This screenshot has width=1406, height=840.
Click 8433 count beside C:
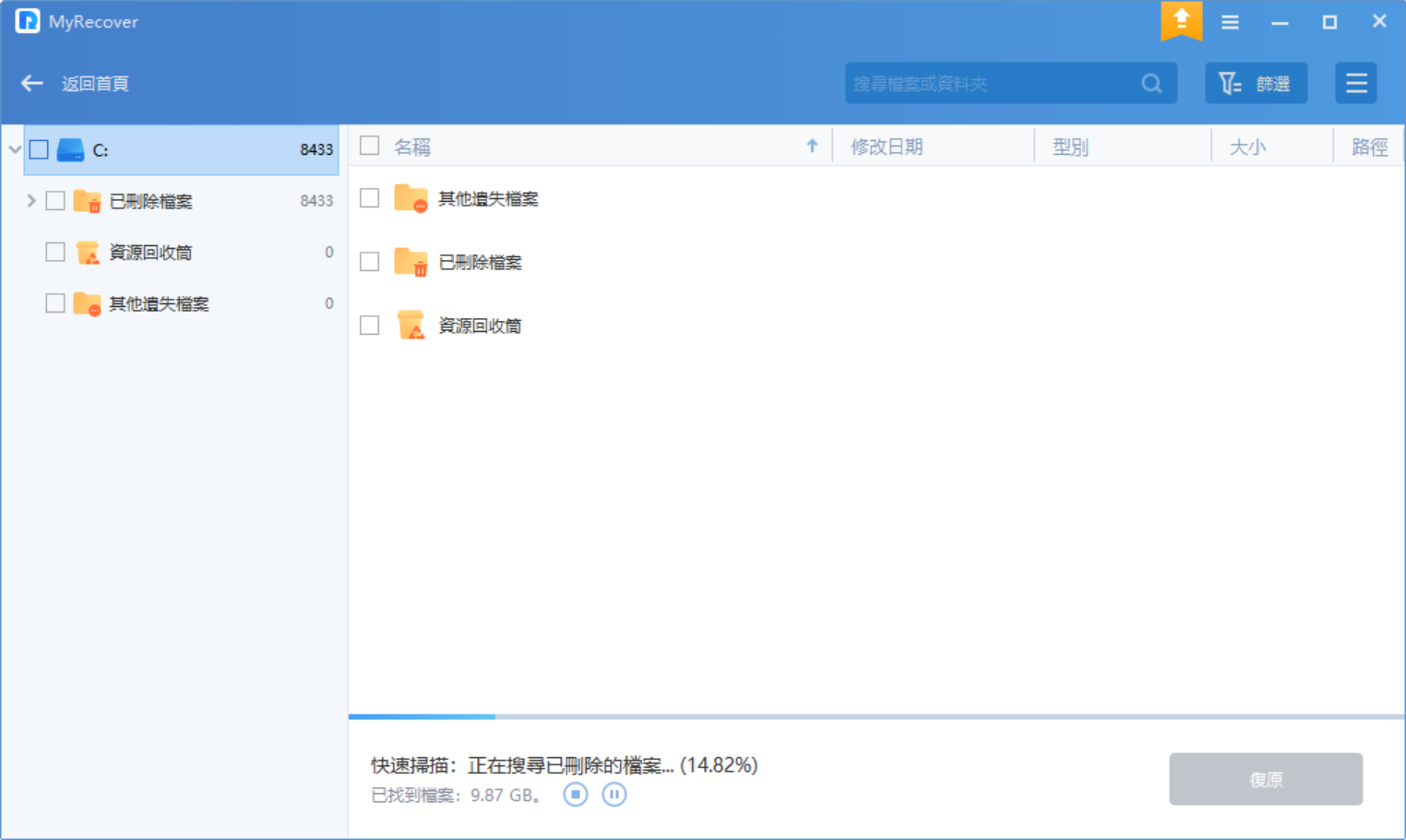(x=316, y=149)
